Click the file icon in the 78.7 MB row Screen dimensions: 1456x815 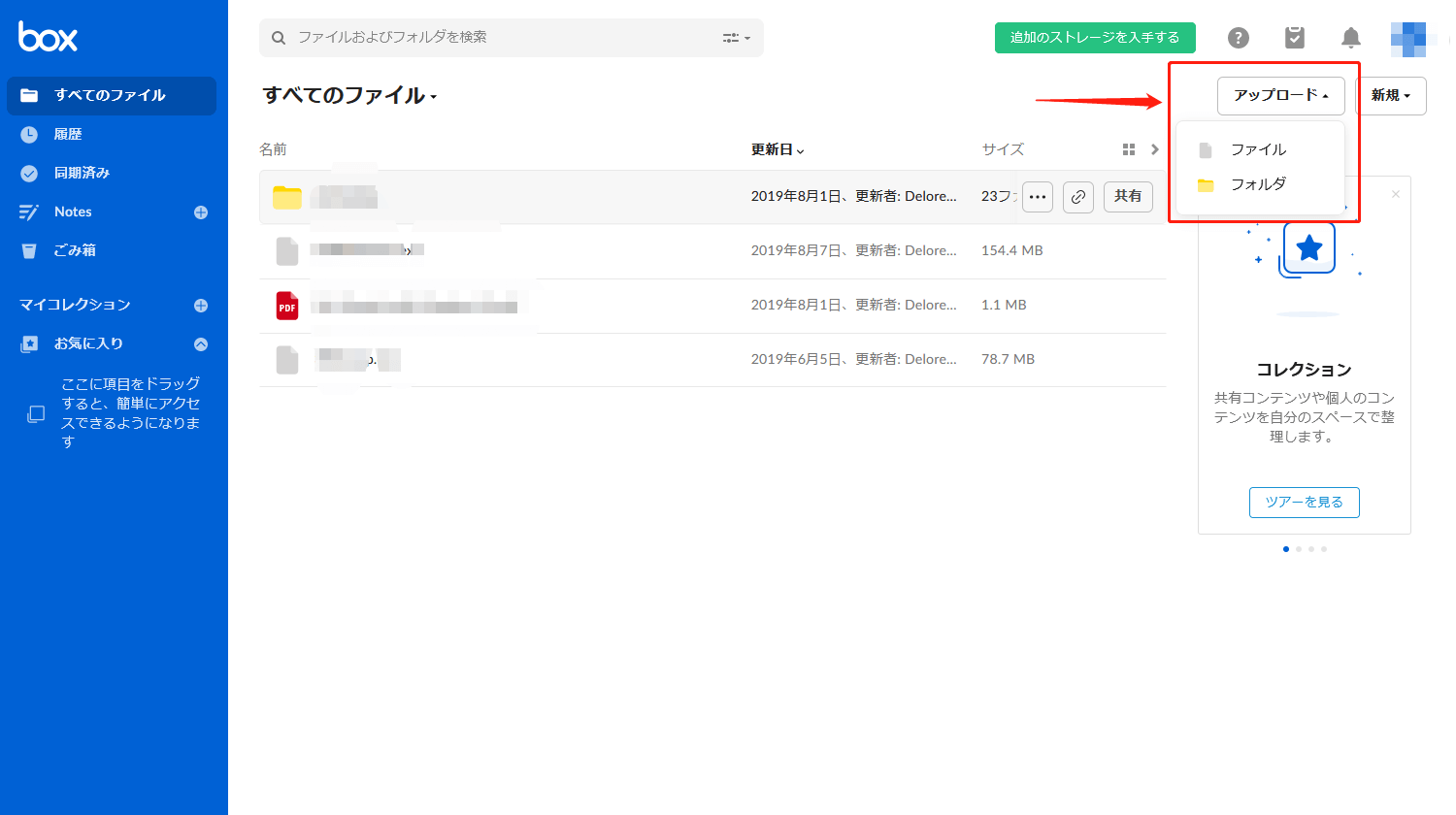[x=287, y=360]
